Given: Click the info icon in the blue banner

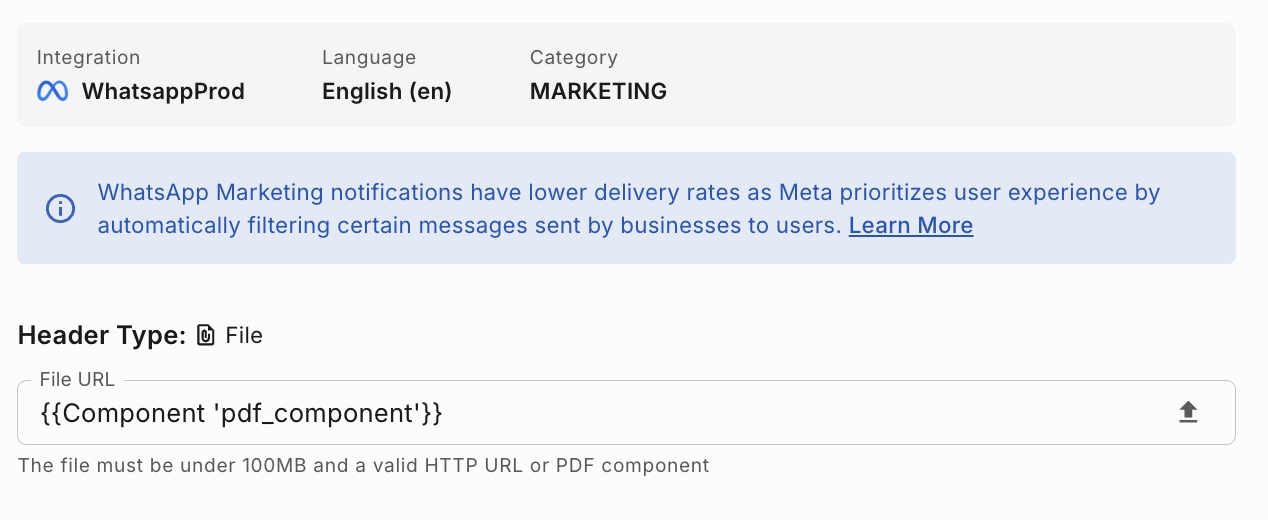Looking at the screenshot, I should coord(61,208).
